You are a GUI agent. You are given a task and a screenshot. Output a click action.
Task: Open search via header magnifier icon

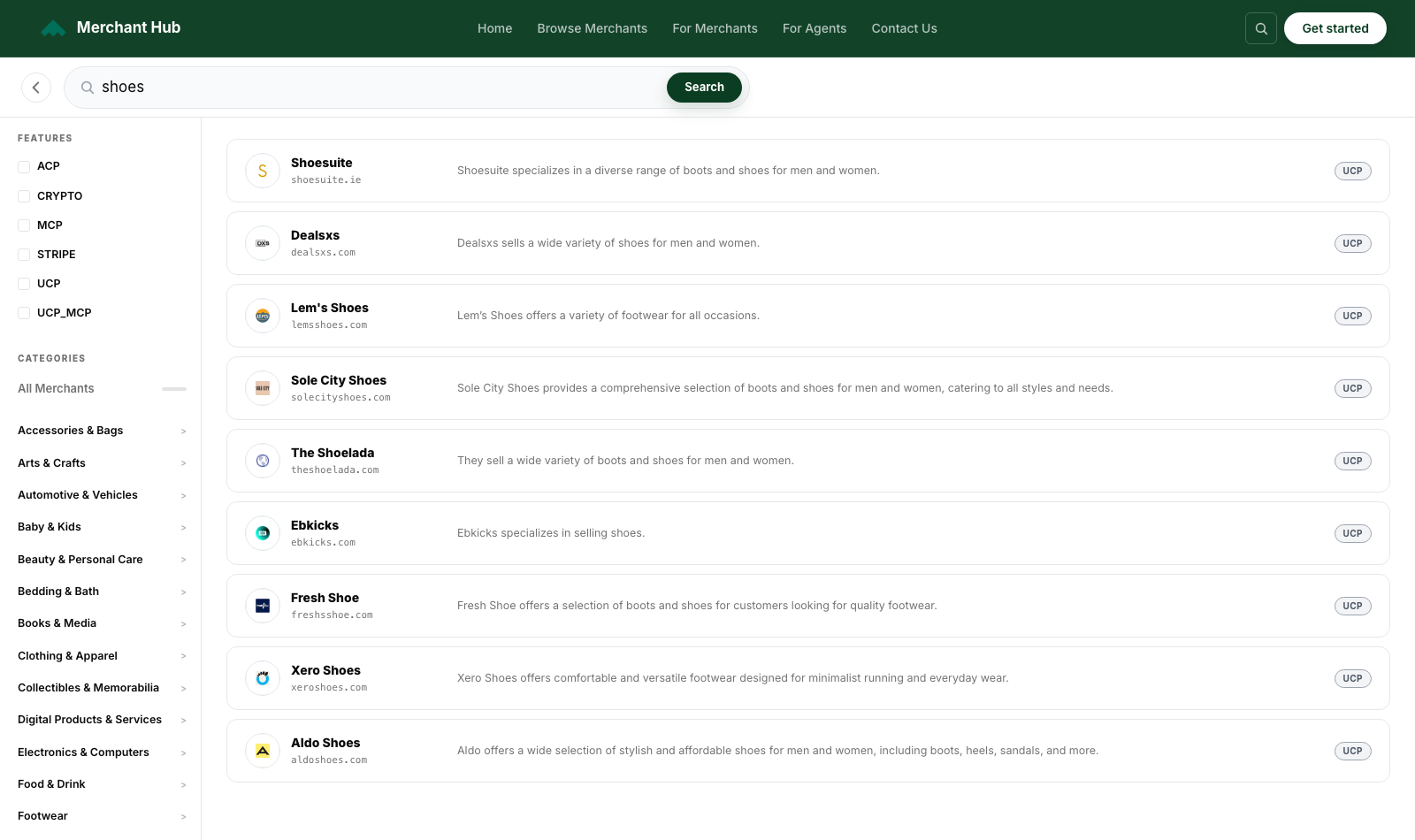[1261, 28]
